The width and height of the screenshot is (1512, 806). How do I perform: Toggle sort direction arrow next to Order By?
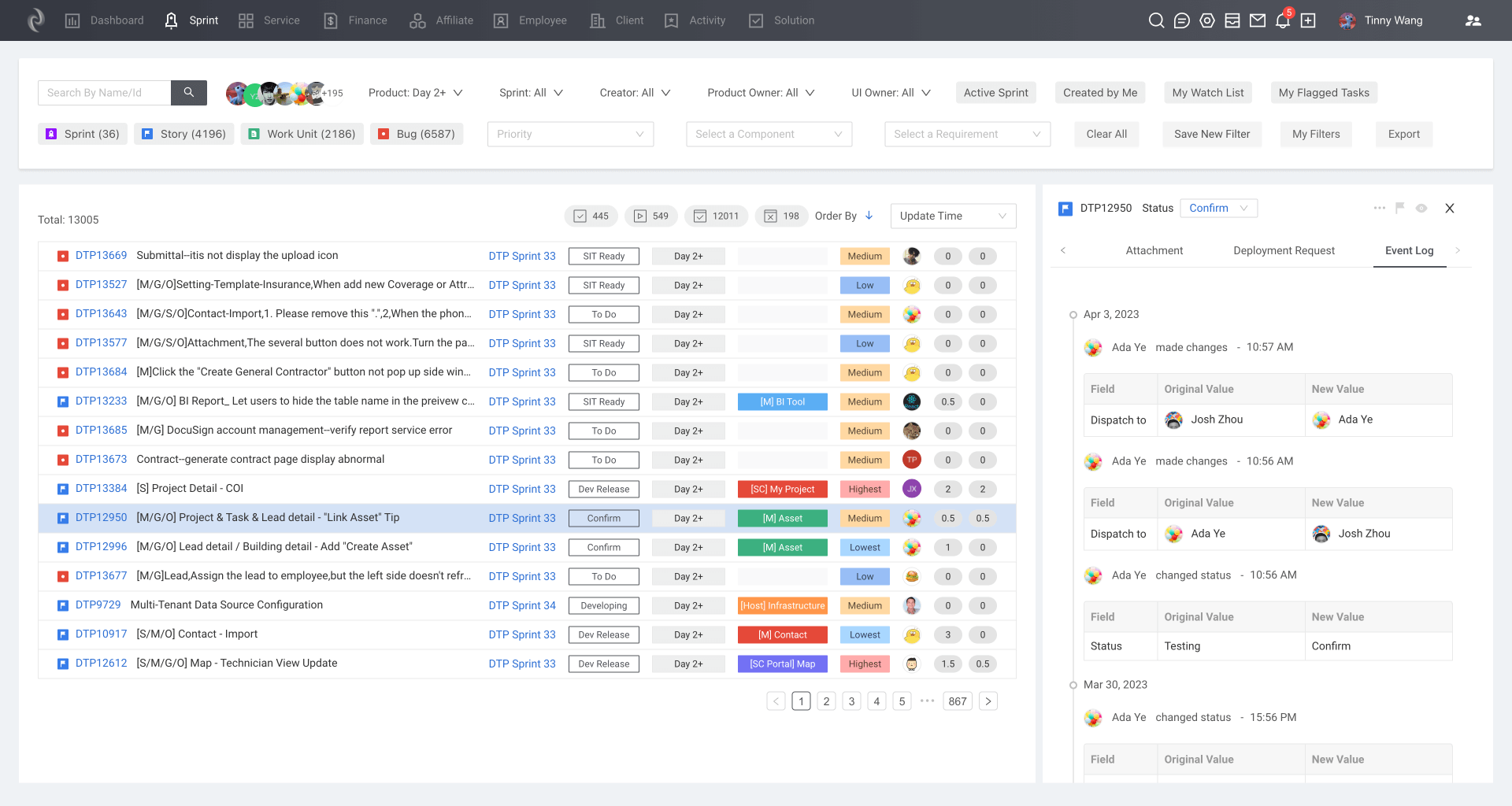coord(869,216)
